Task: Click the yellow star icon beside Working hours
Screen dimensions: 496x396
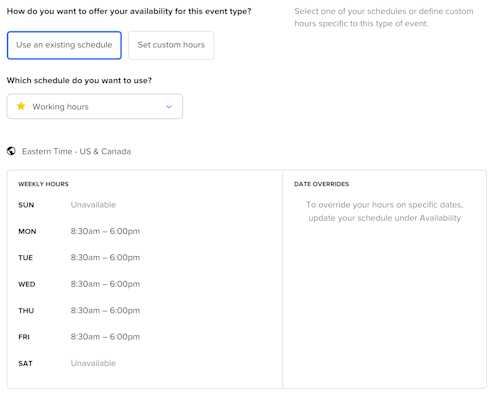Action: (21, 106)
